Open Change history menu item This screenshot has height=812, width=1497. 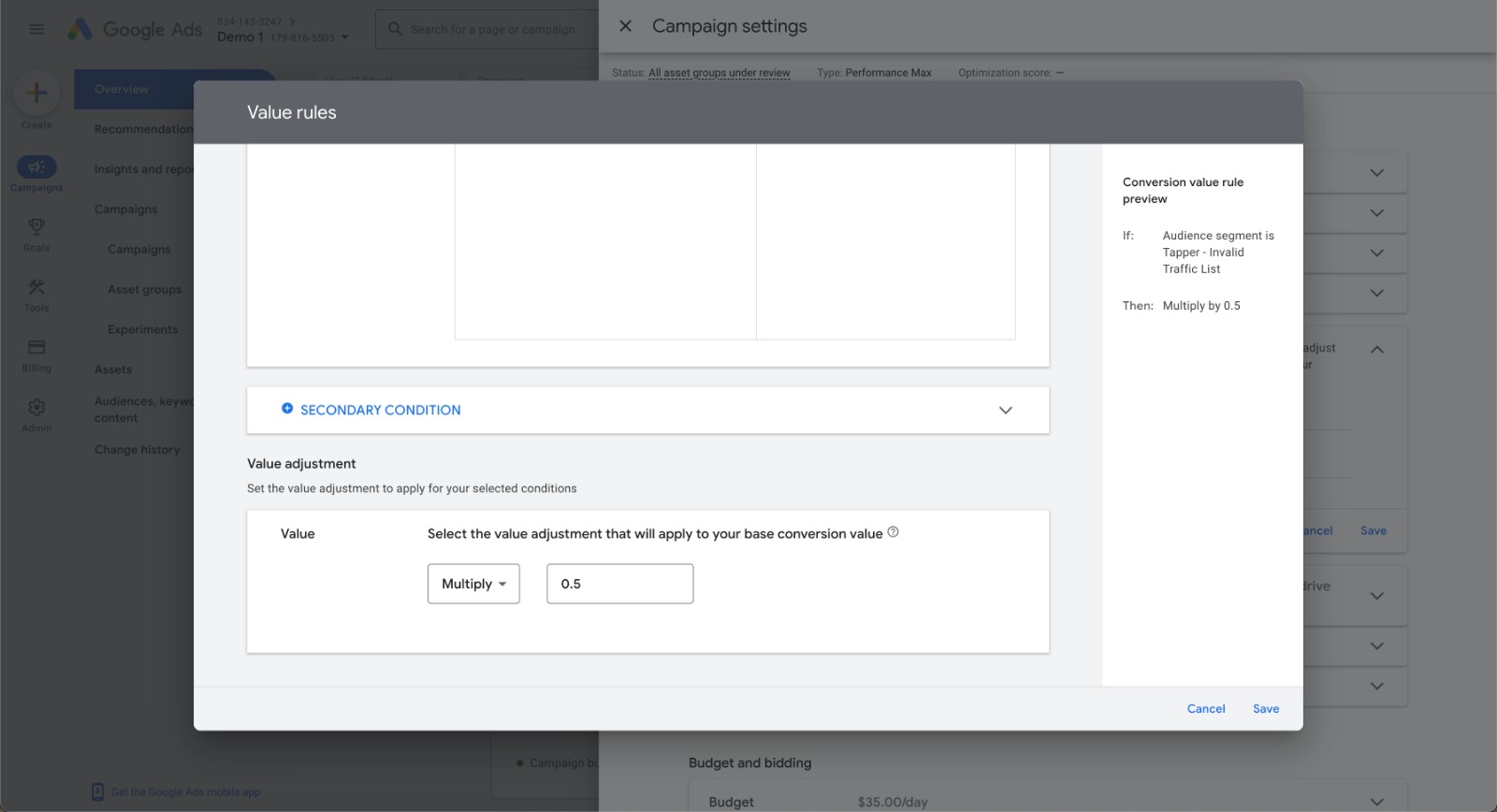click(x=137, y=450)
